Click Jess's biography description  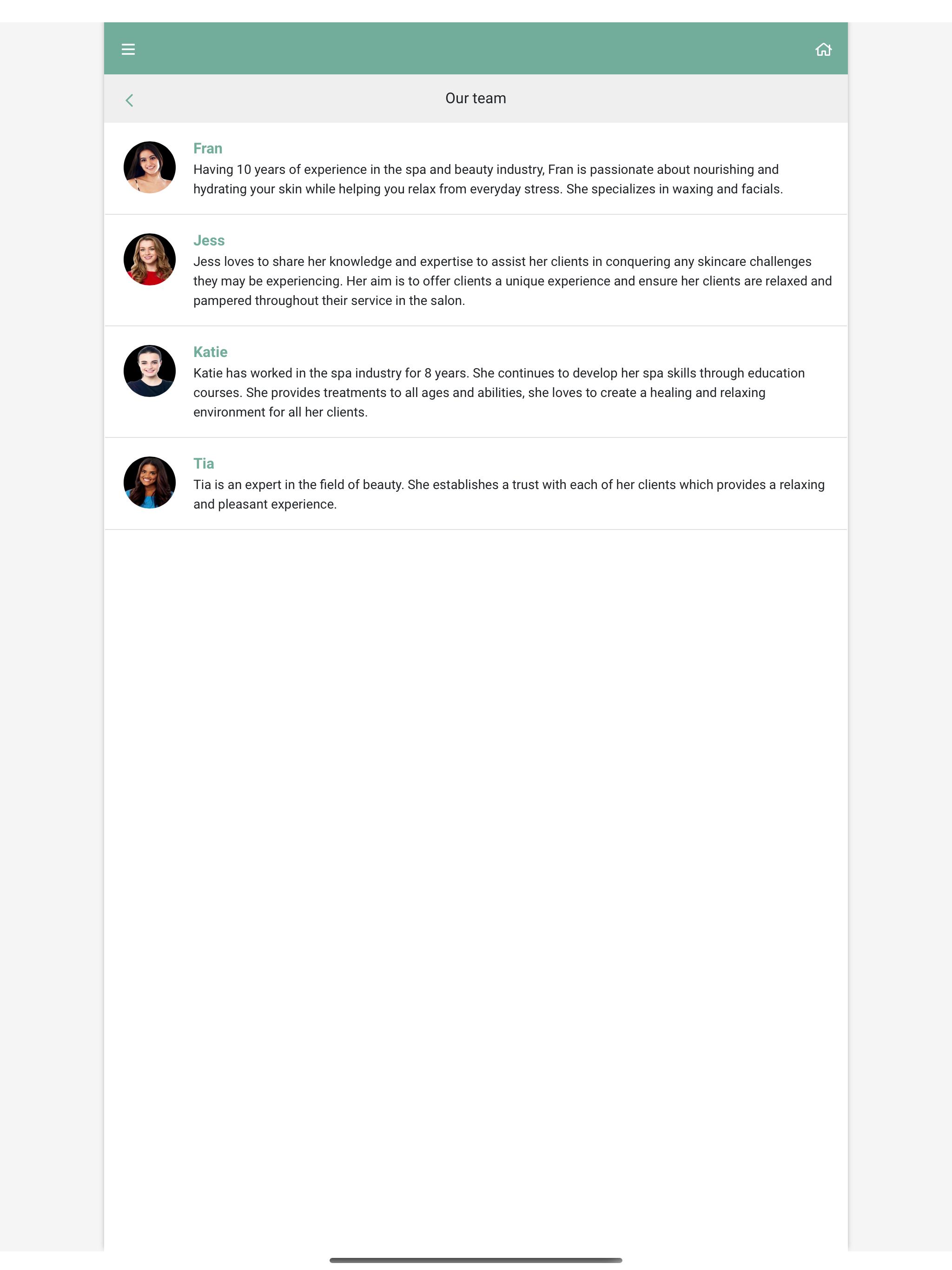pos(512,281)
